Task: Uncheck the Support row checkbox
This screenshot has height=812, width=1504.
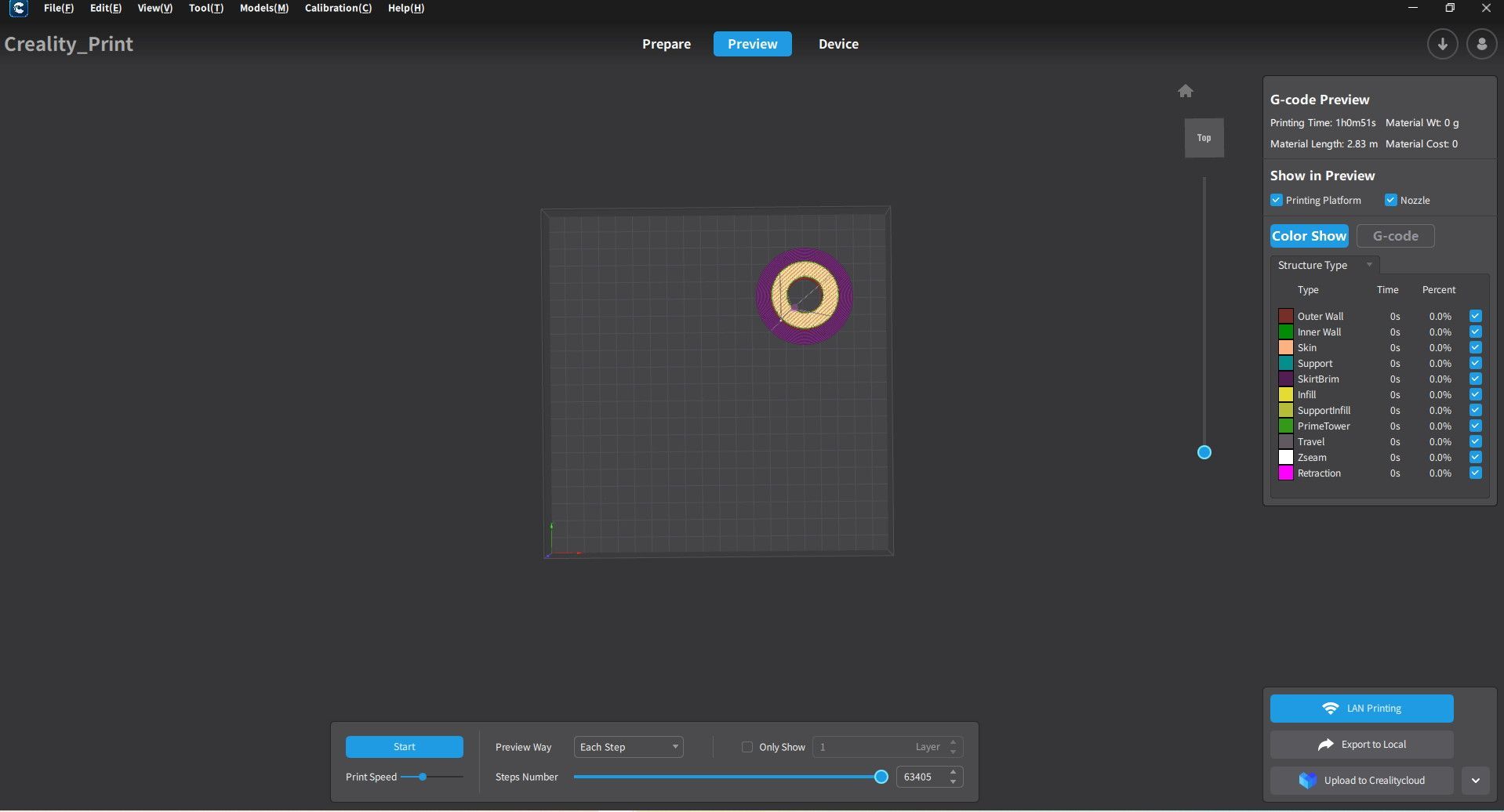Action: coord(1475,363)
